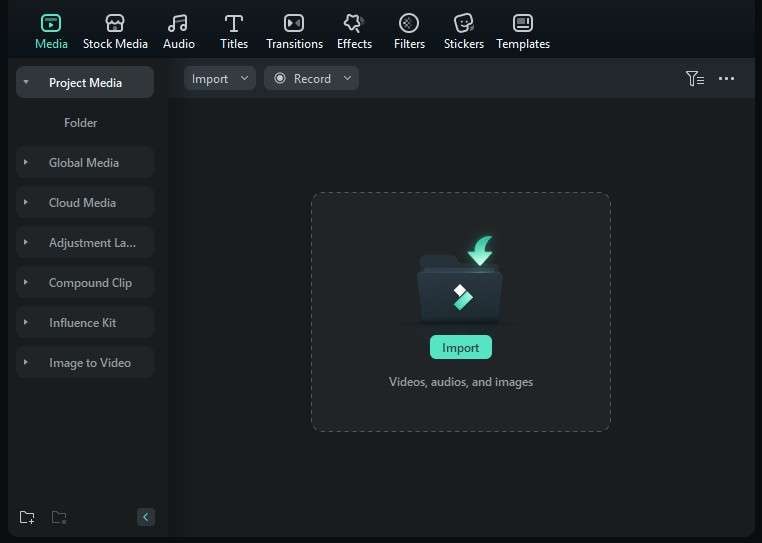
Task: Switch to the Templates tab
Action: [x=523, y=32]
